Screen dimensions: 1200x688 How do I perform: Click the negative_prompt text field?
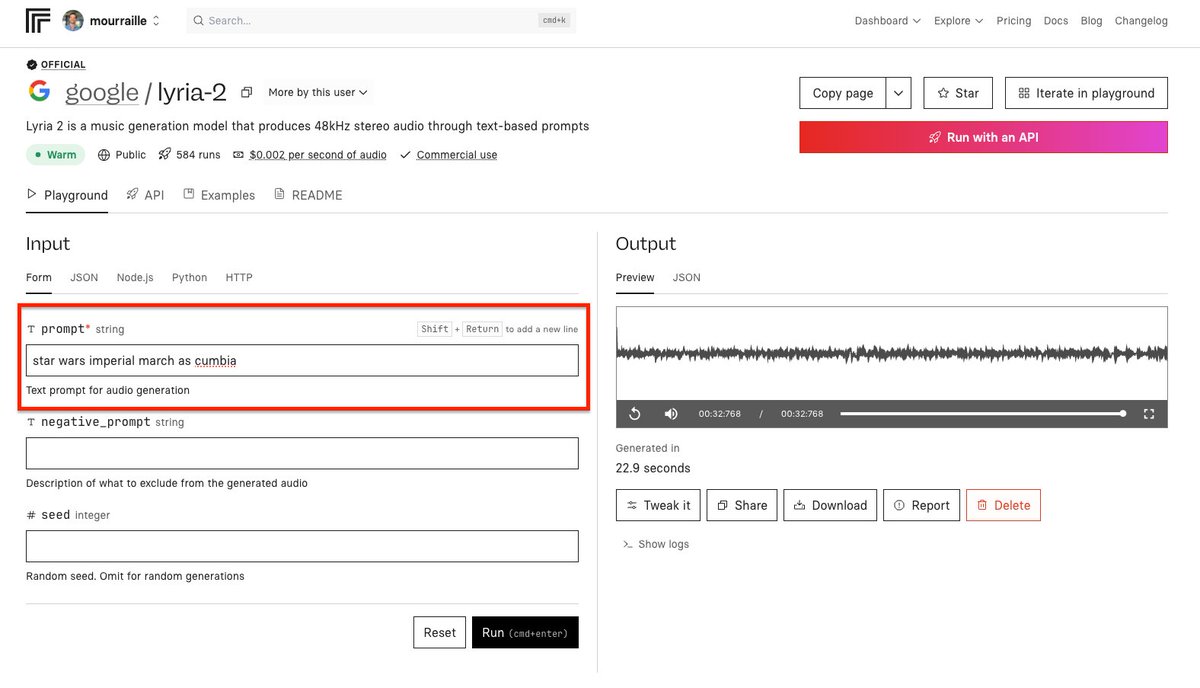pos(302,453)
